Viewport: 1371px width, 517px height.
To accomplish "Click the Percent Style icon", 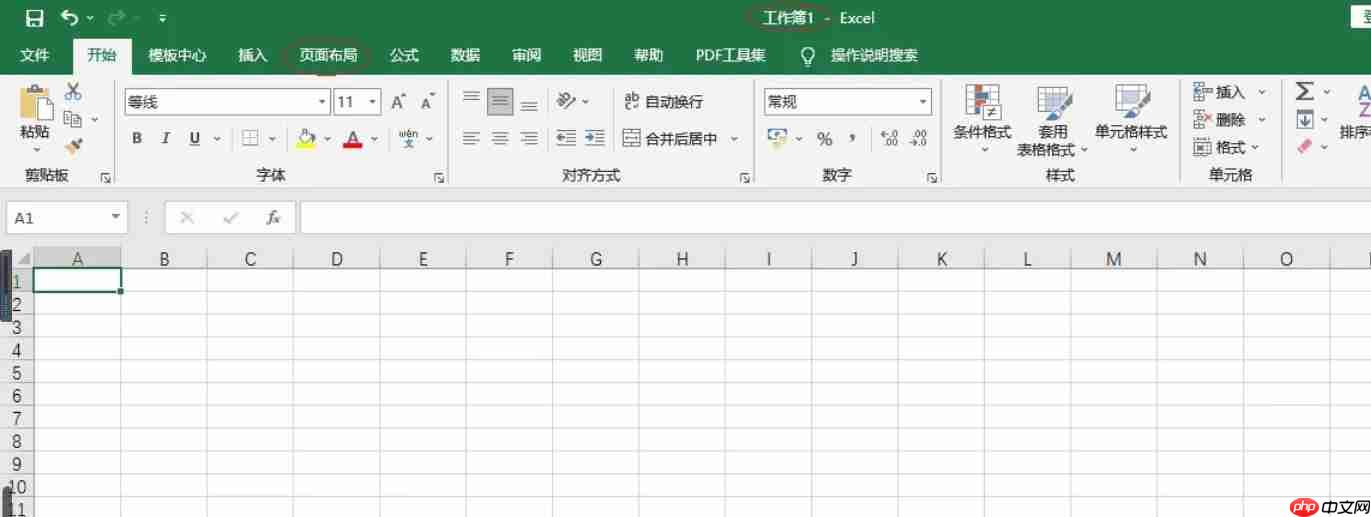I will click(x=824, y=139).
